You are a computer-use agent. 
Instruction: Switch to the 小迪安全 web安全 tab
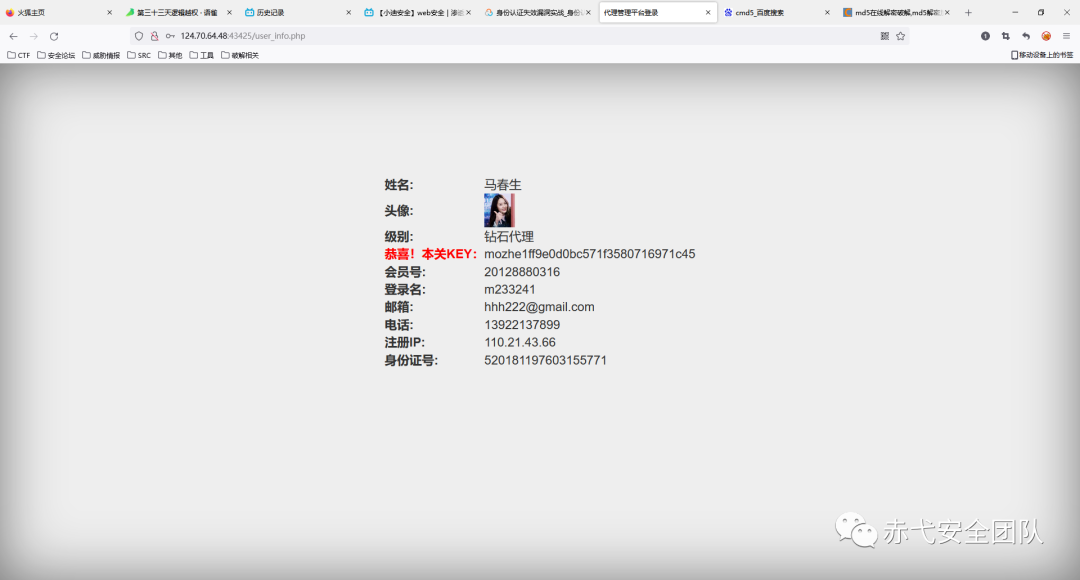pyautogui.click(x=417, y=12)
